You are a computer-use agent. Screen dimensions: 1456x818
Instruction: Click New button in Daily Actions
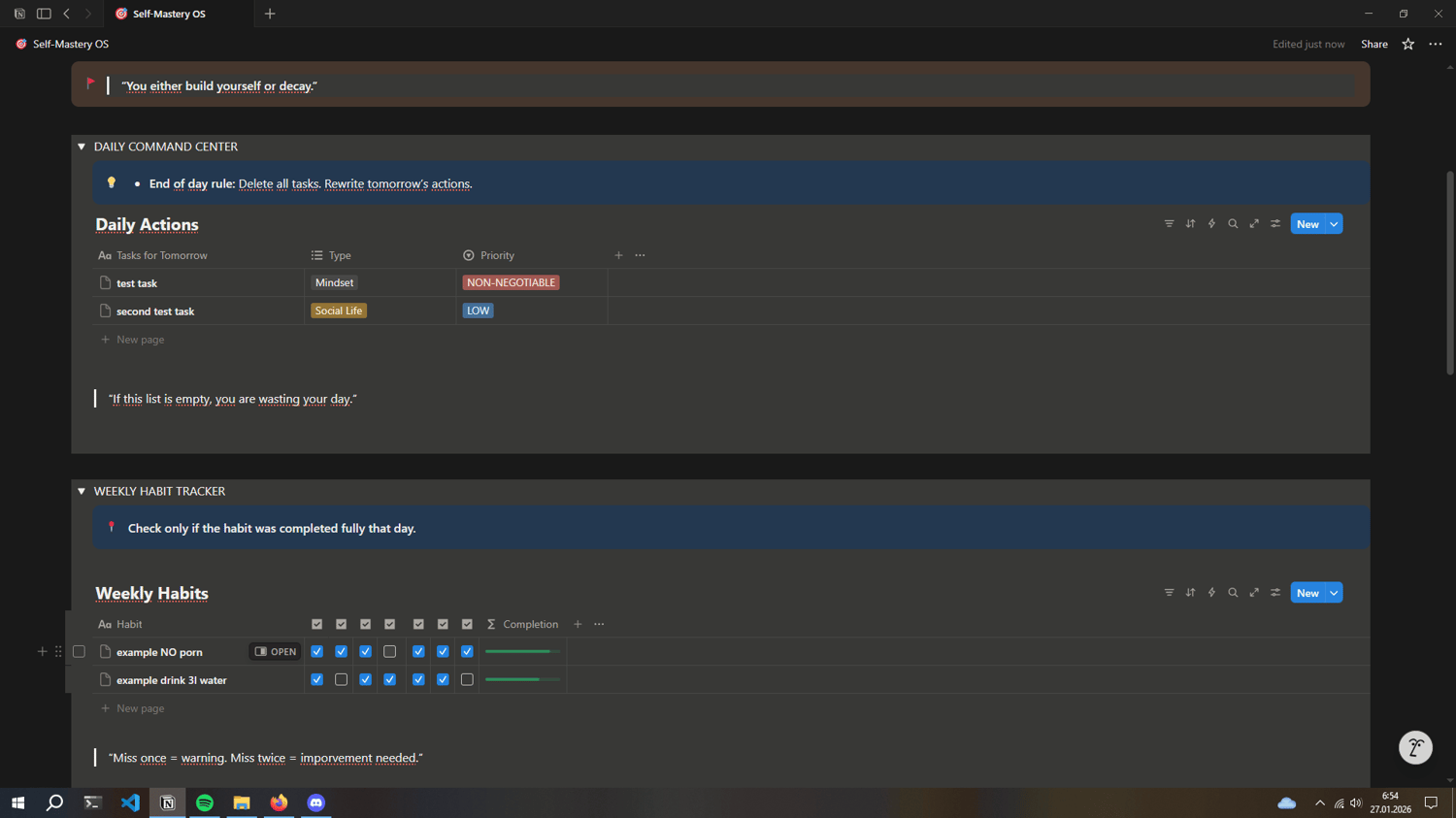pyautogui.click(x=1307, y=224)
